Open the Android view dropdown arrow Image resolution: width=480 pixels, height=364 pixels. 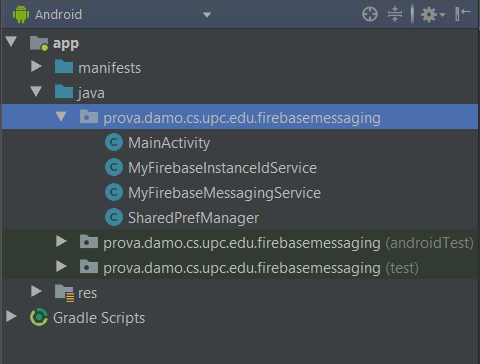(x=207, y=15)
